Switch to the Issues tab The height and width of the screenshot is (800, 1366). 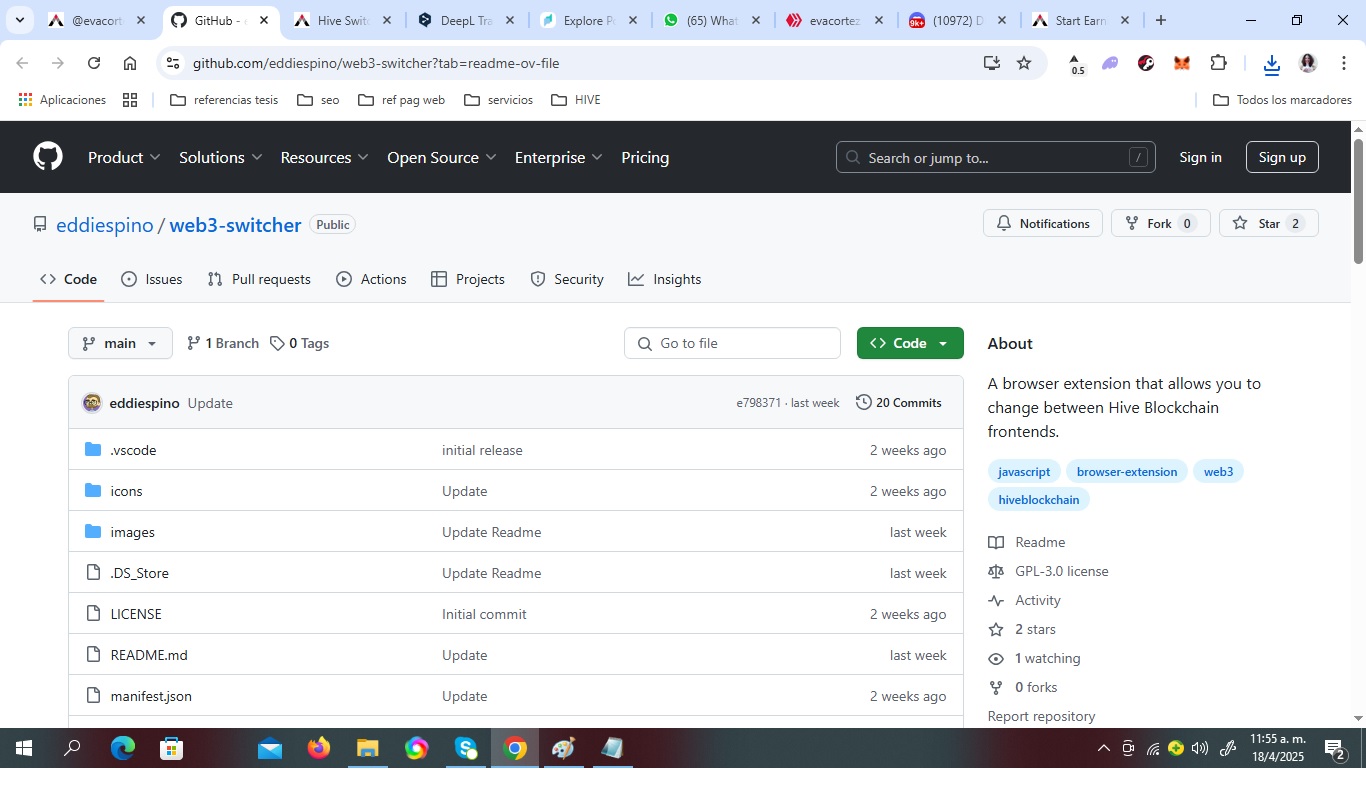click(x=152, y=279)
